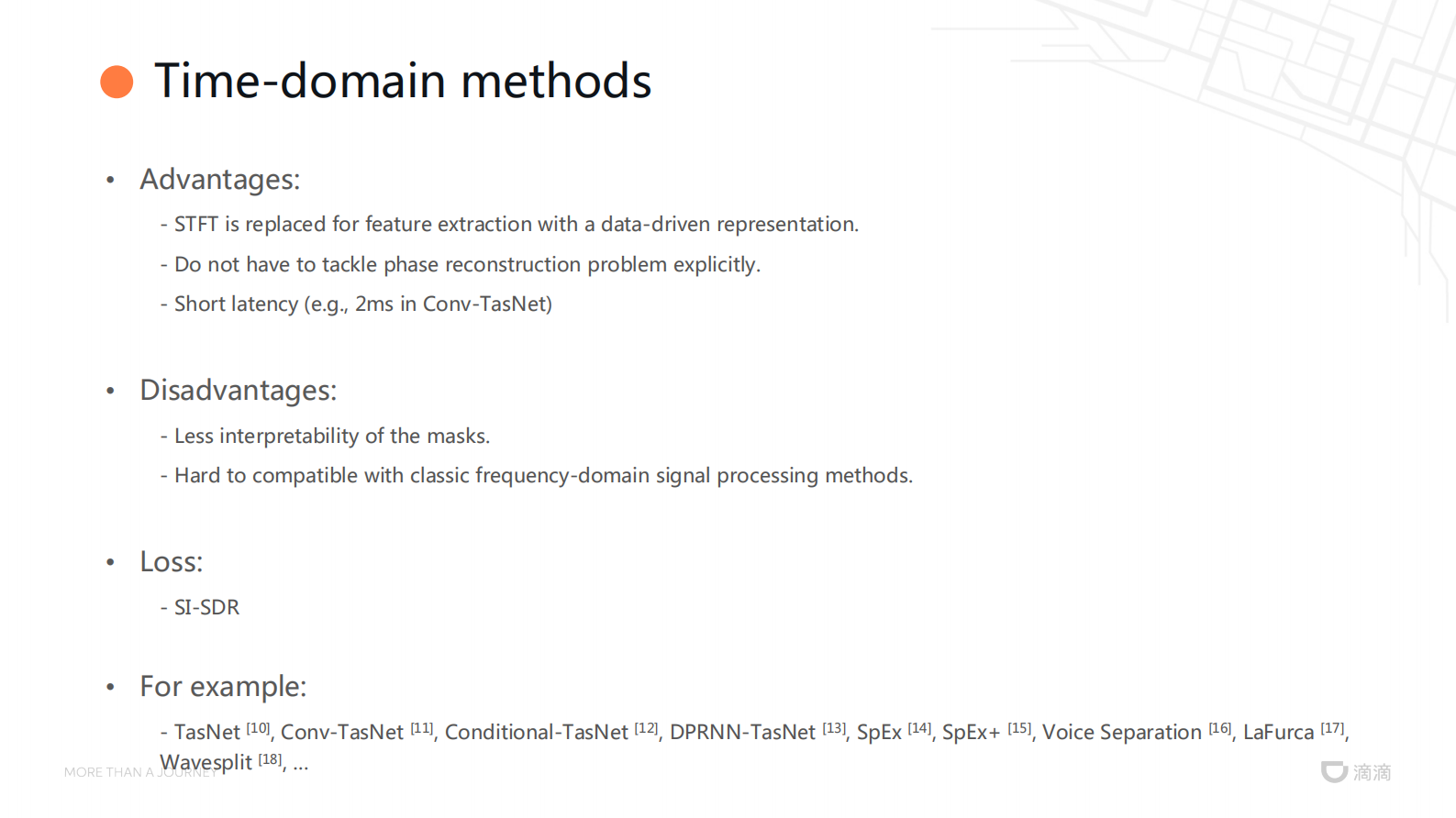
Task: Click the STFT feature extraction line
Action: tap(516, 225)
